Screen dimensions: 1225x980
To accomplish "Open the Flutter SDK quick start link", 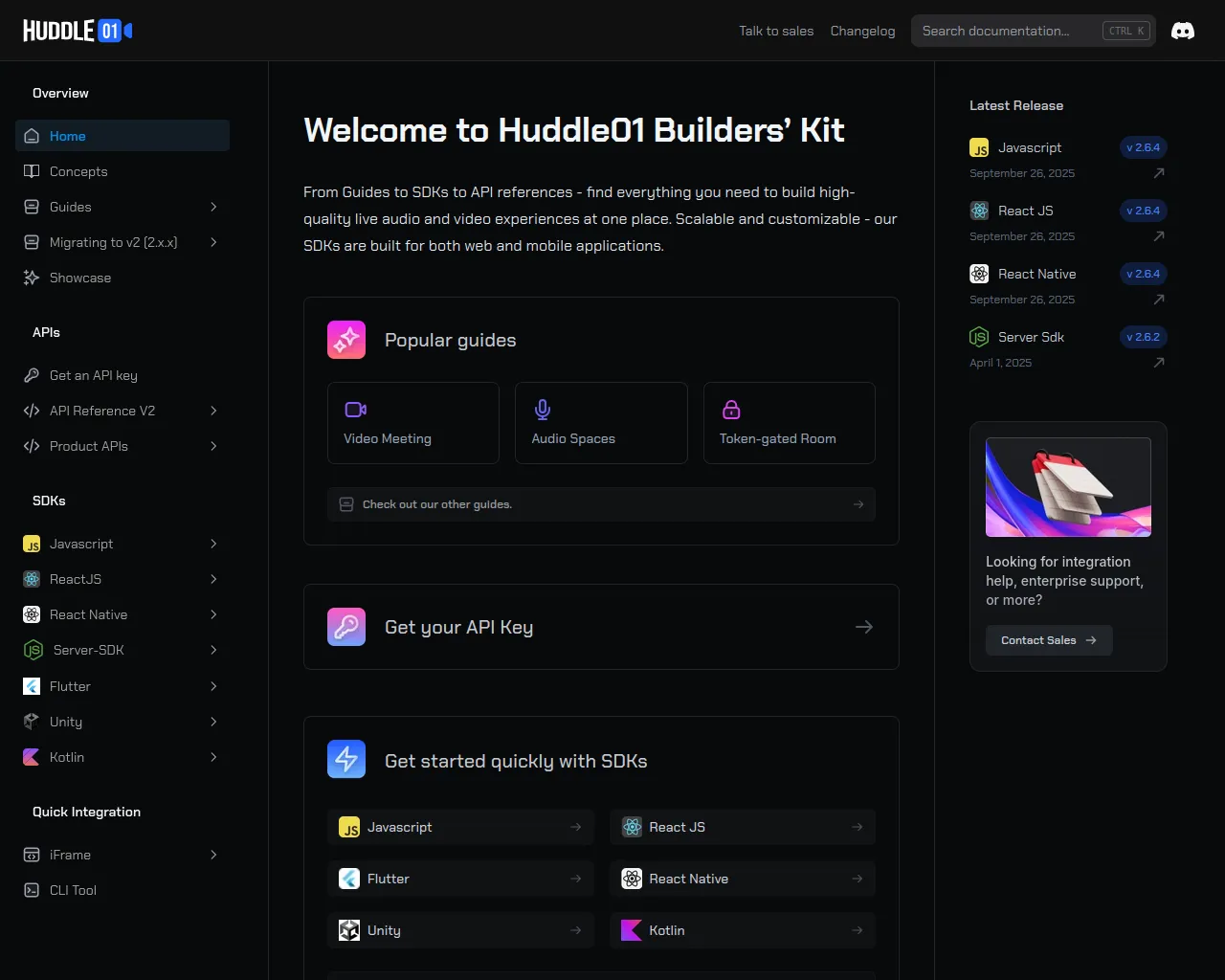I will click(460, 879).
